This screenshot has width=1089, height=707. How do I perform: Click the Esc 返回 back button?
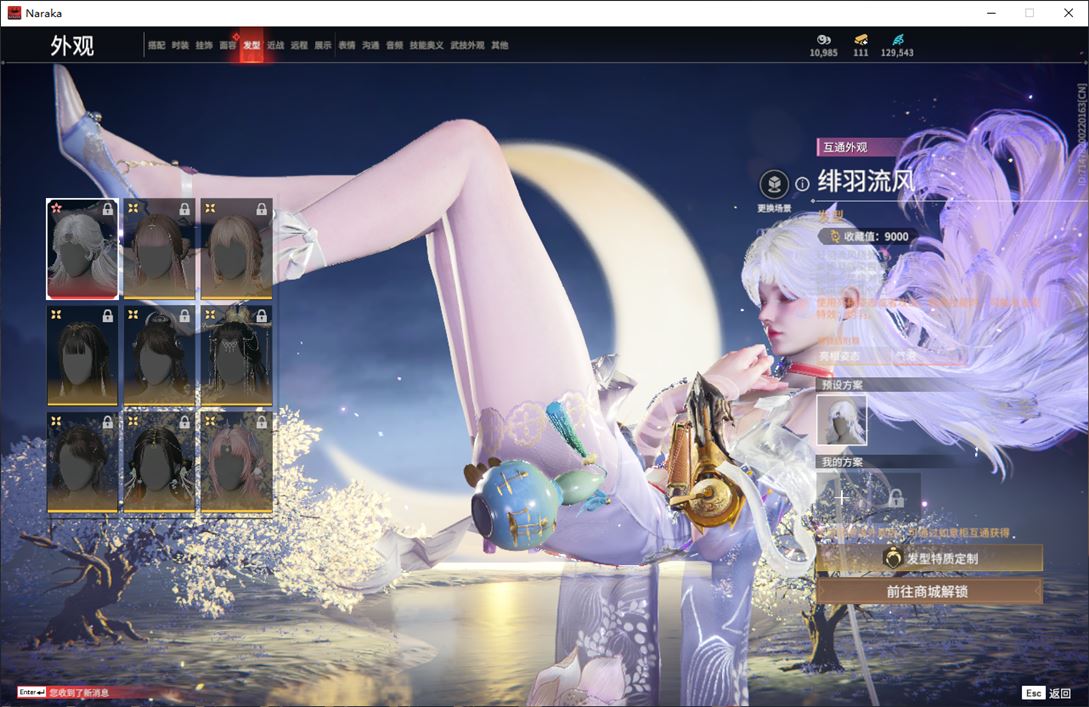[x=1046, y=692]
